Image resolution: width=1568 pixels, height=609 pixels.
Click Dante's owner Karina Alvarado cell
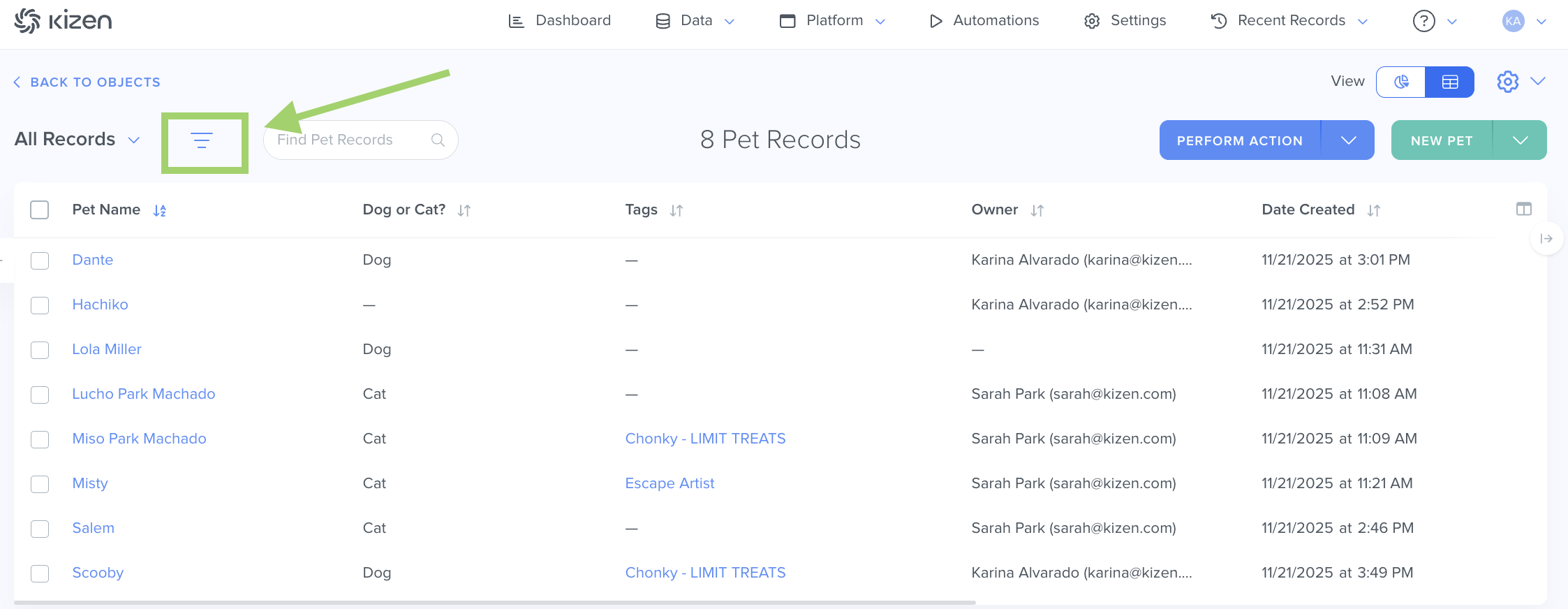point(1082,260)
